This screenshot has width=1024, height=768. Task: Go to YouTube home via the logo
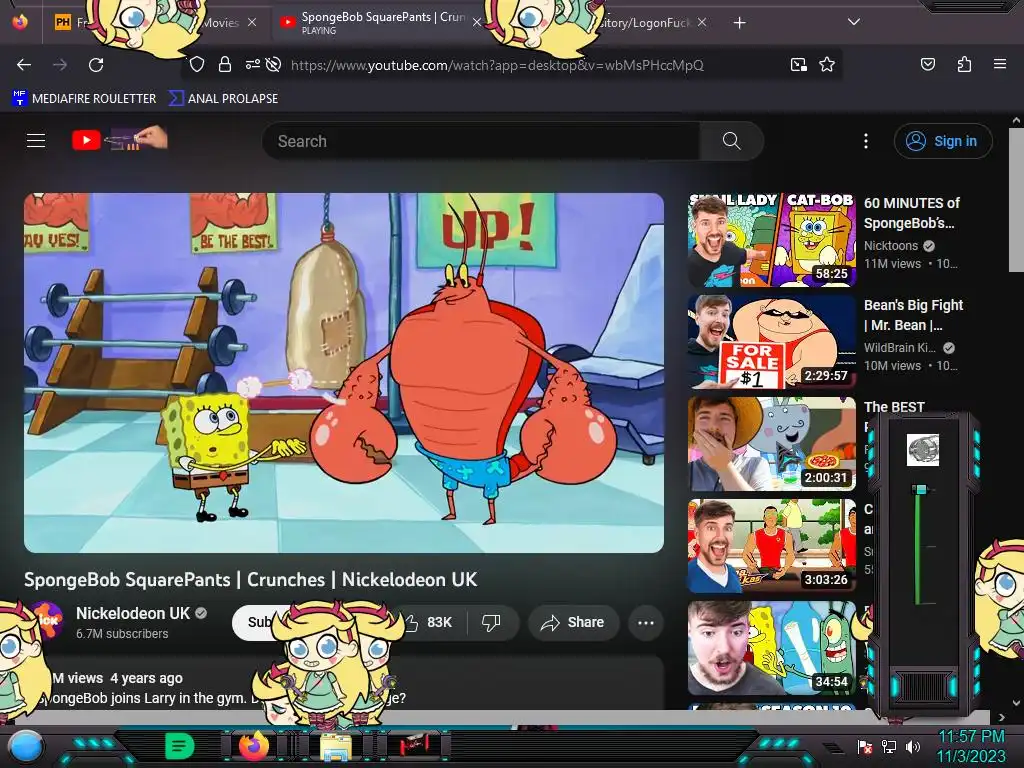120,139
